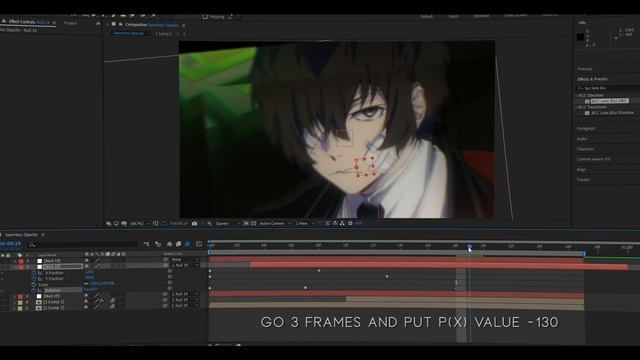Click the bottom layer's tan label swatch

tap(20, 308)
